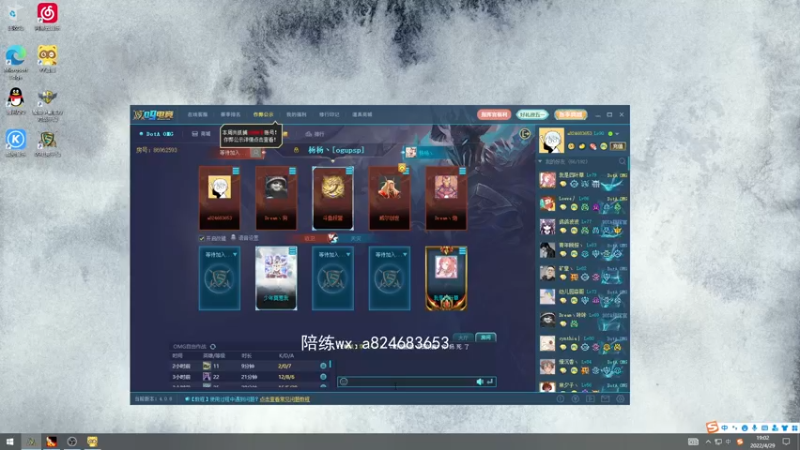The height and width of the screenshot is (450, 800).
Task: Toggle the checkbox below the a824683653 card
Action: click(202, 238)
